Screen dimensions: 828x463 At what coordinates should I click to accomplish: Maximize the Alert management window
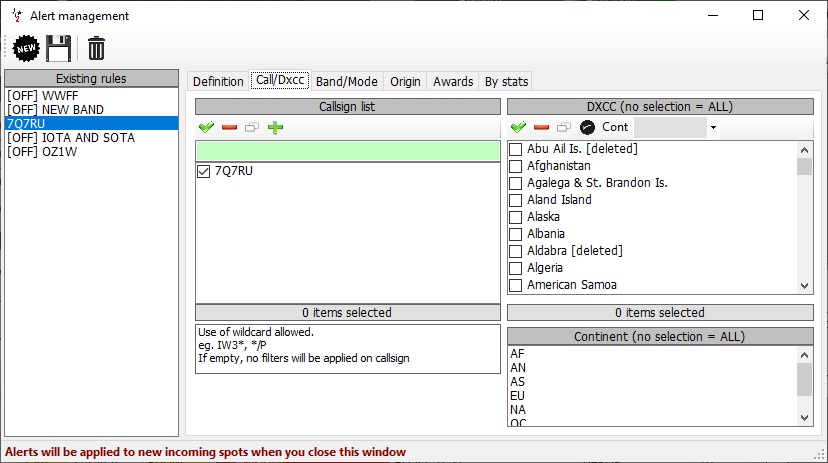758,15
